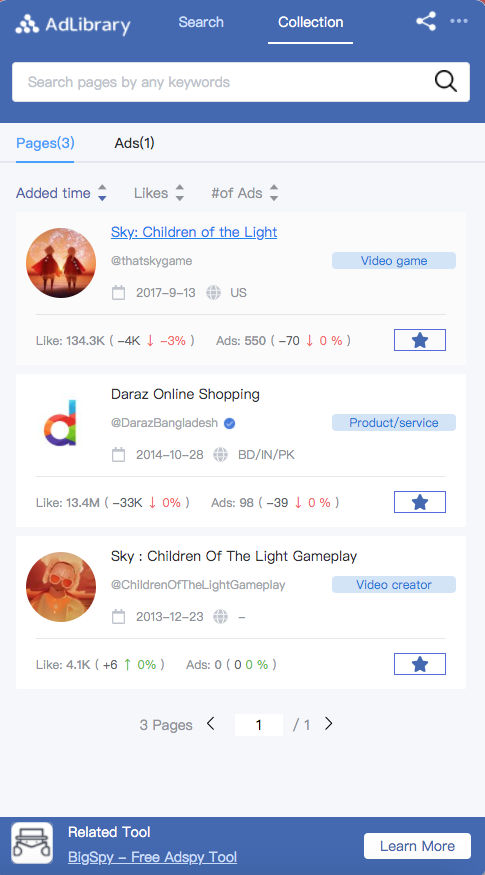The image size is (485, 875).
Task: Toggle star favorite for Sky: Children of the Light
Action: click(420, 340)
